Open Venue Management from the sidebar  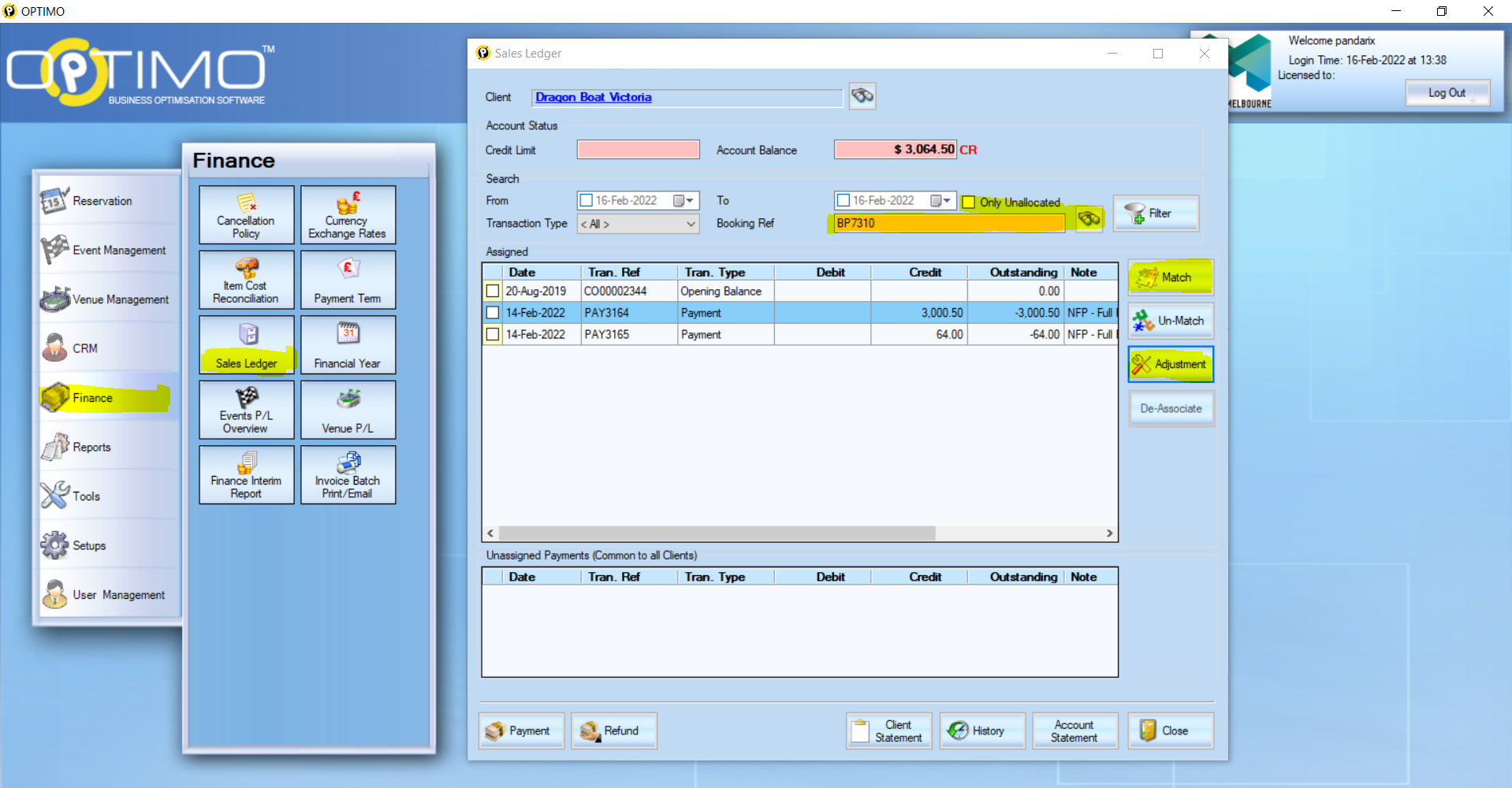coord(109,299)
